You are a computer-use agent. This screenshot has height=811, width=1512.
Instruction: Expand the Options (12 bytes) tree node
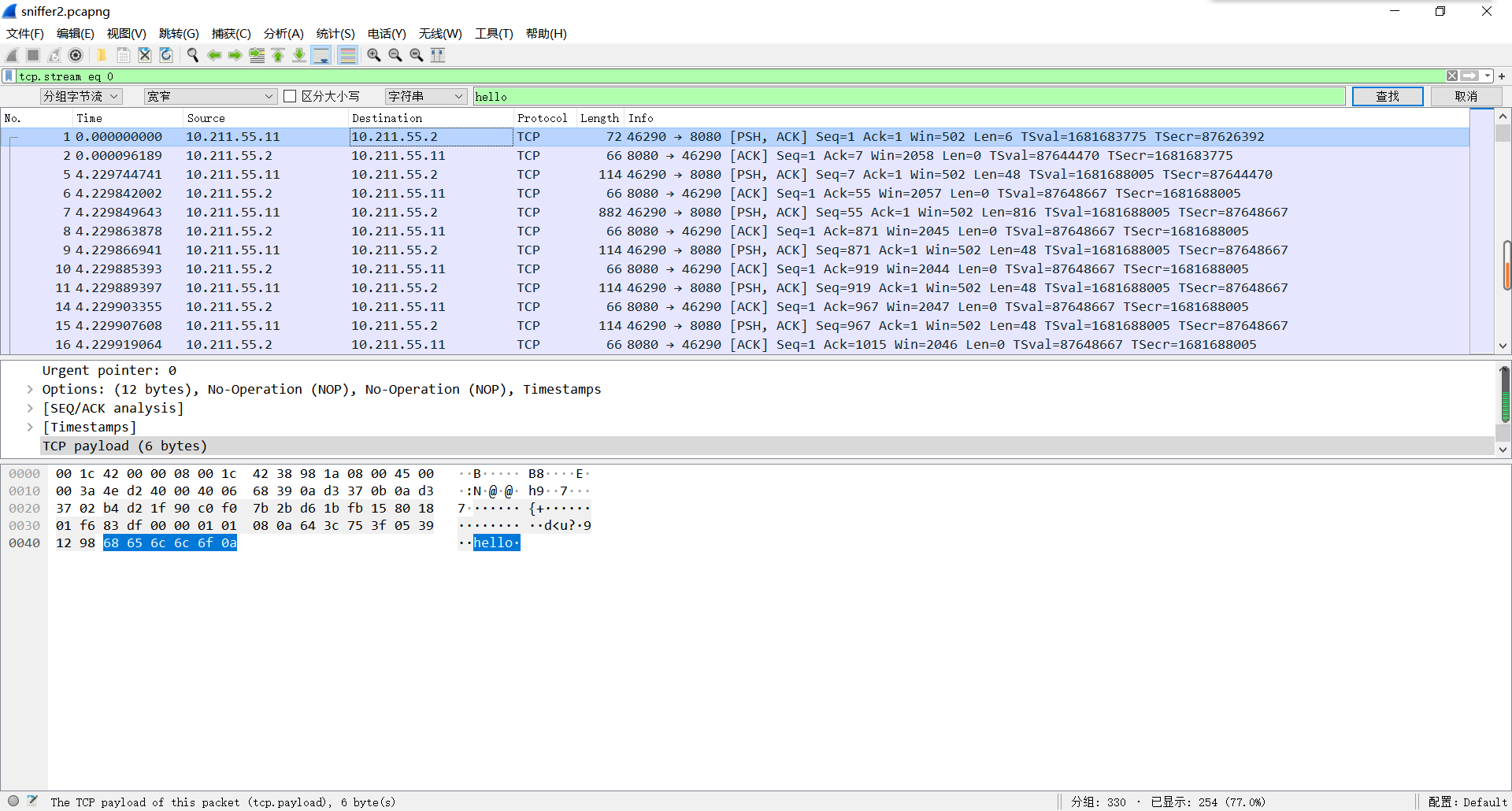coord(30,389)
